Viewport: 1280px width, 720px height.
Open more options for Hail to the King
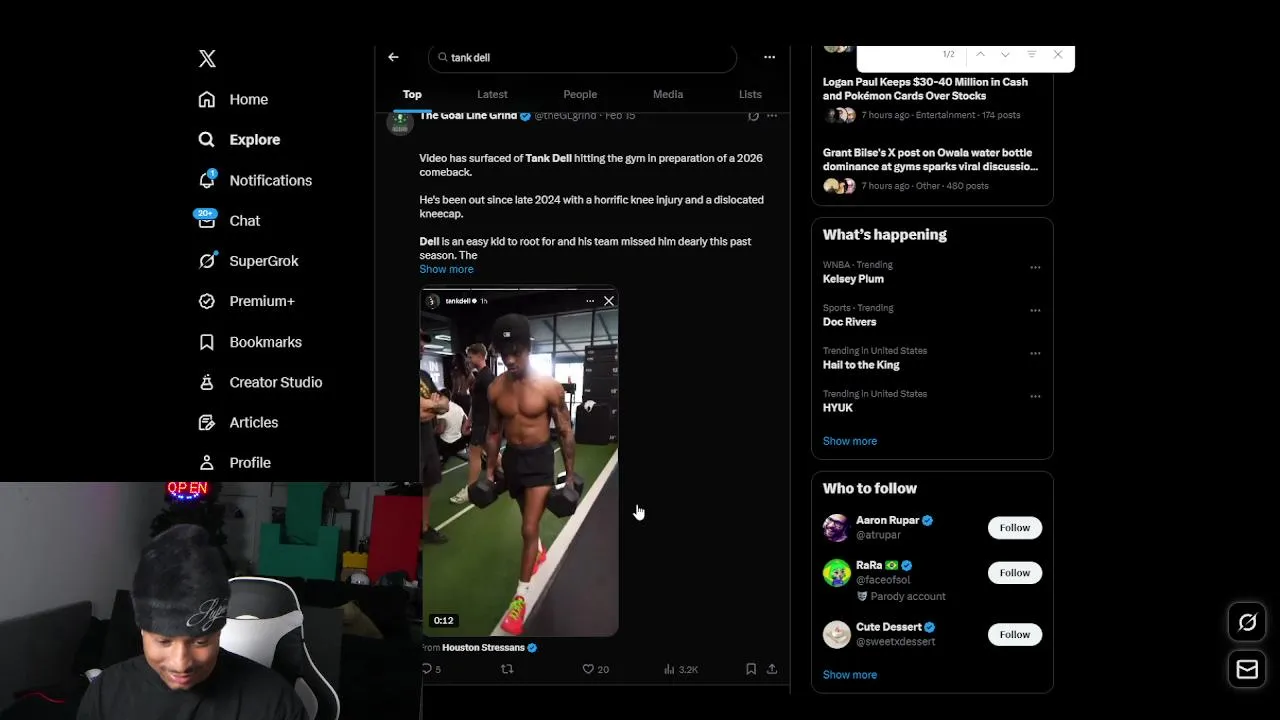[1035, 353]
